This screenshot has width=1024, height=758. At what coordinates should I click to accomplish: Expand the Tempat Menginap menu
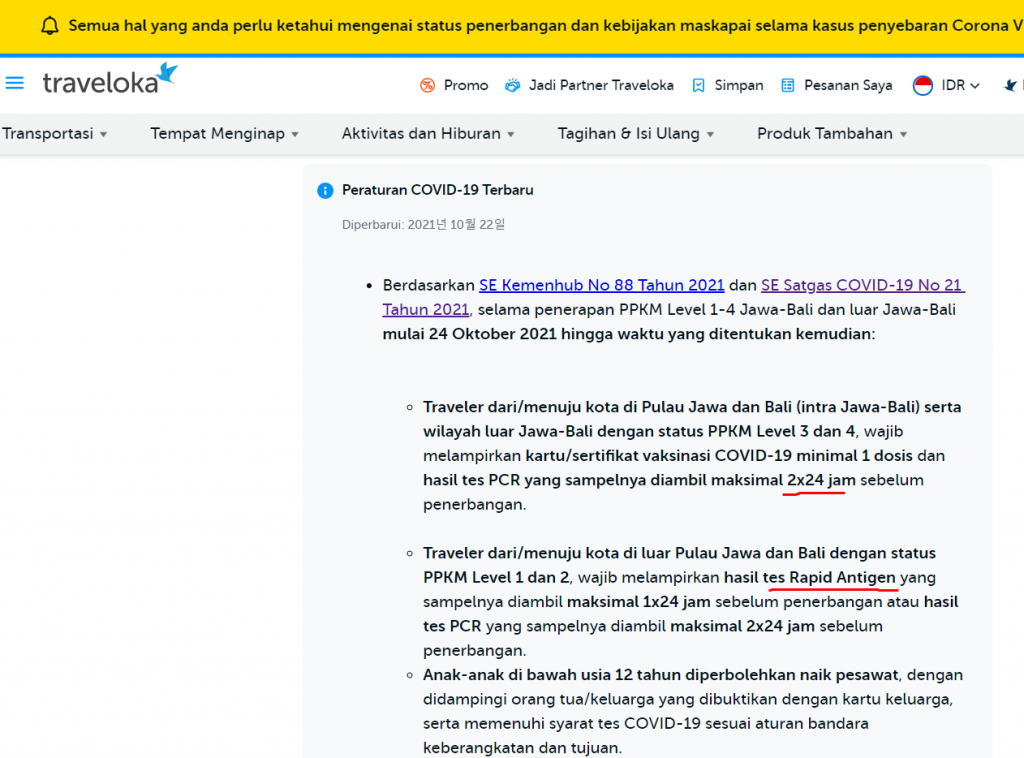click(224, 134)
